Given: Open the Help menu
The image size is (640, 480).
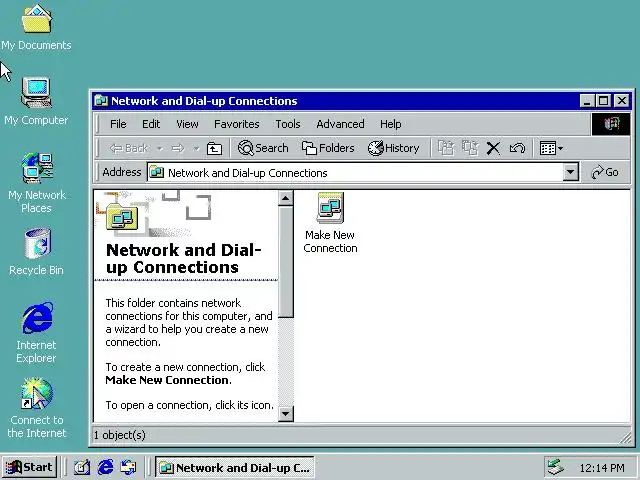Looking at the screenshot, I should [391, 124].
